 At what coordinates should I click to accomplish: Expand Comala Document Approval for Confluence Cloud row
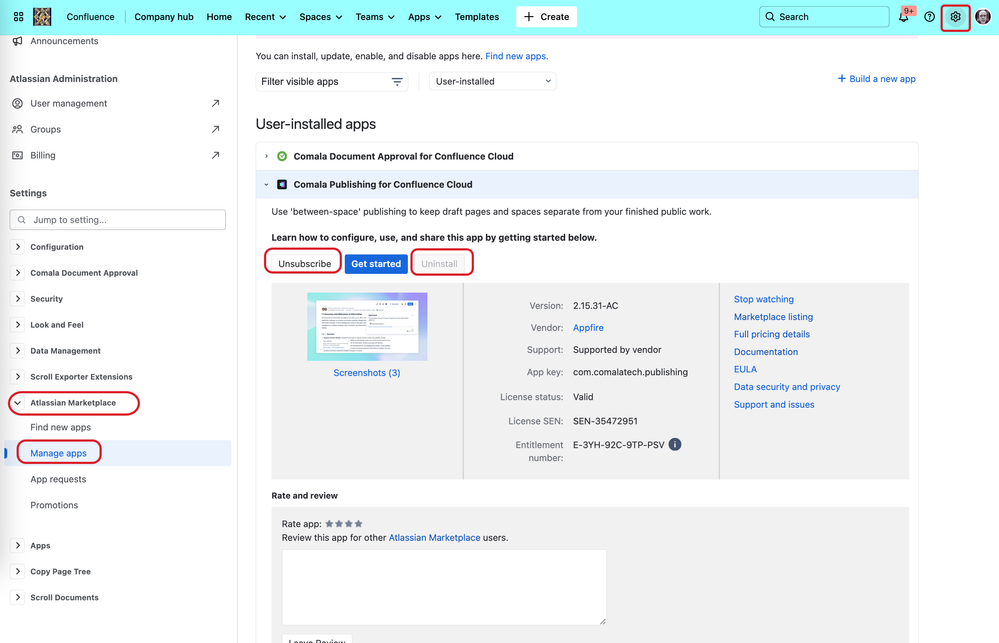266,156
